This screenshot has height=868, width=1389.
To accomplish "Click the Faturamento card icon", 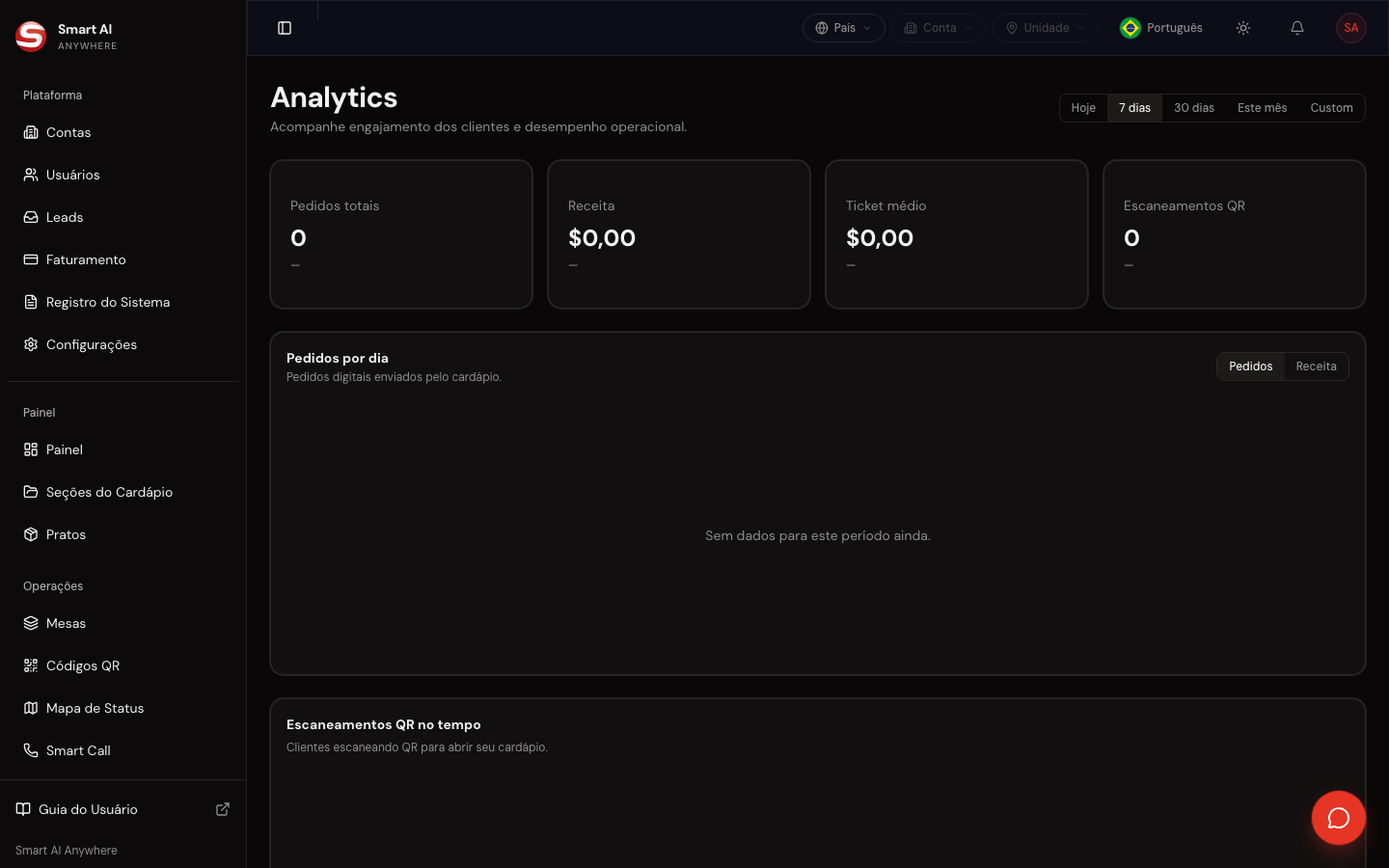I will [x=31, y=259].
